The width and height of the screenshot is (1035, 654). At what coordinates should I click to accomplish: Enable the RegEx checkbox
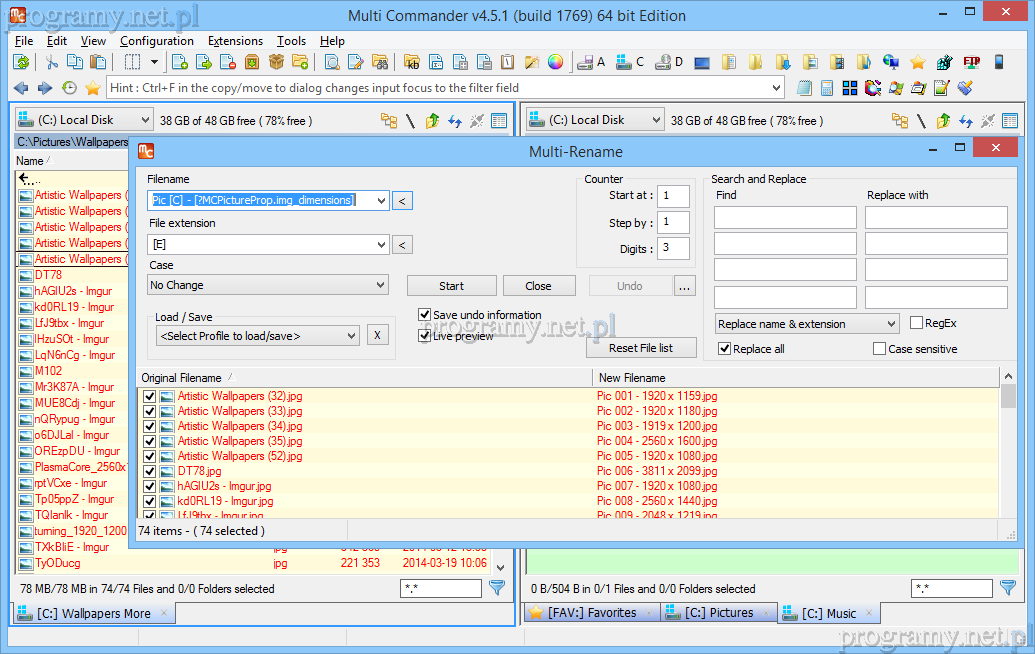[917, 323]
